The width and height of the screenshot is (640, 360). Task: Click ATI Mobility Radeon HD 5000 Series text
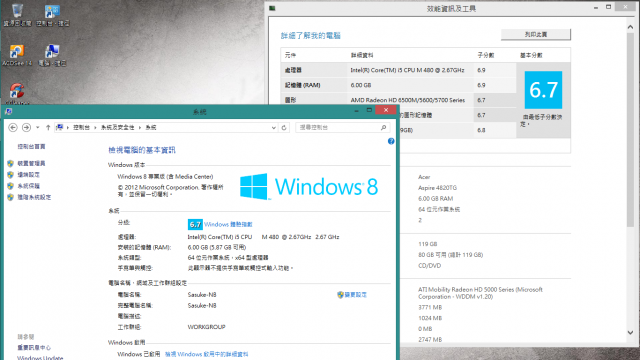[x=480, y=293]
